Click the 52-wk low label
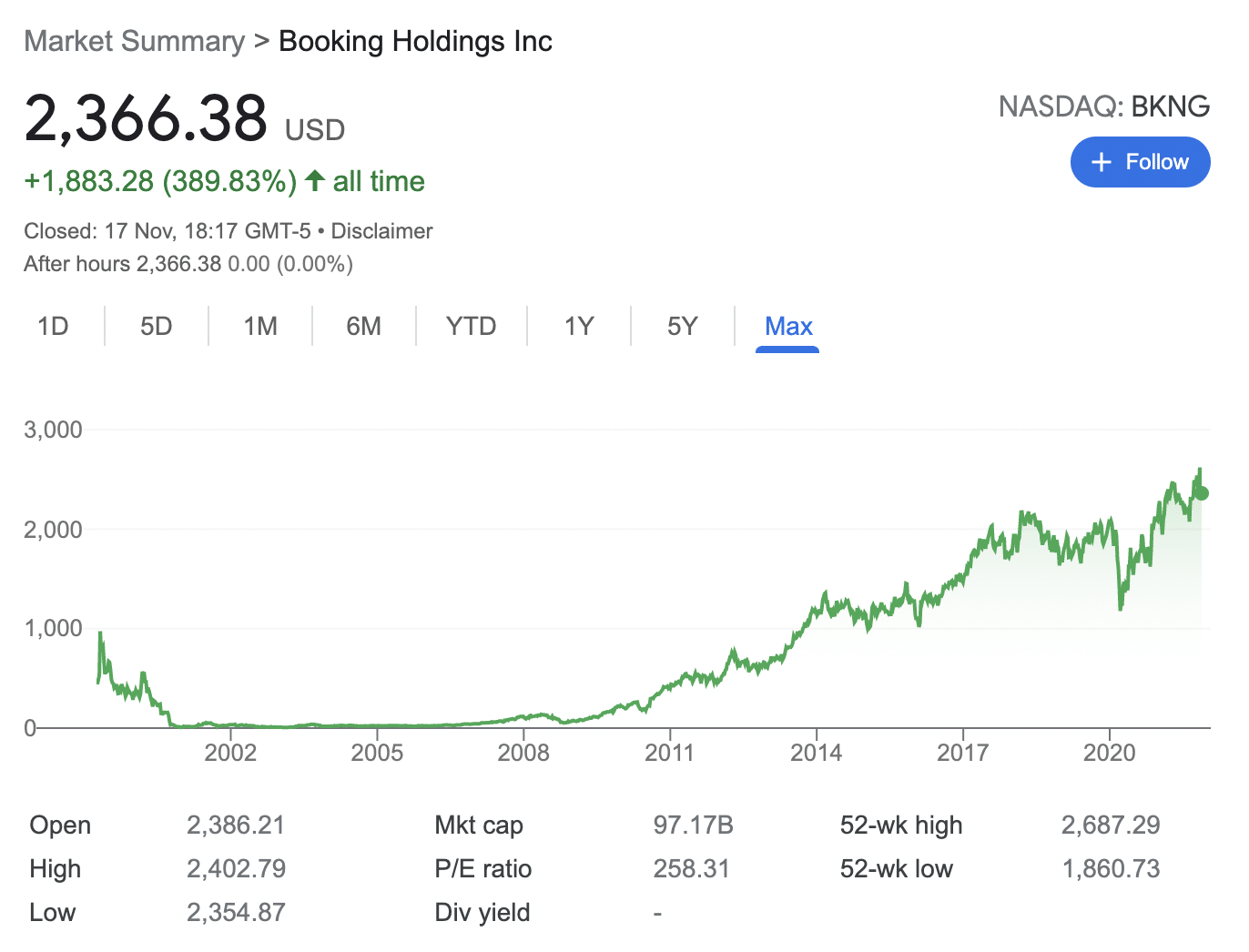 click(x=896, y=869)
